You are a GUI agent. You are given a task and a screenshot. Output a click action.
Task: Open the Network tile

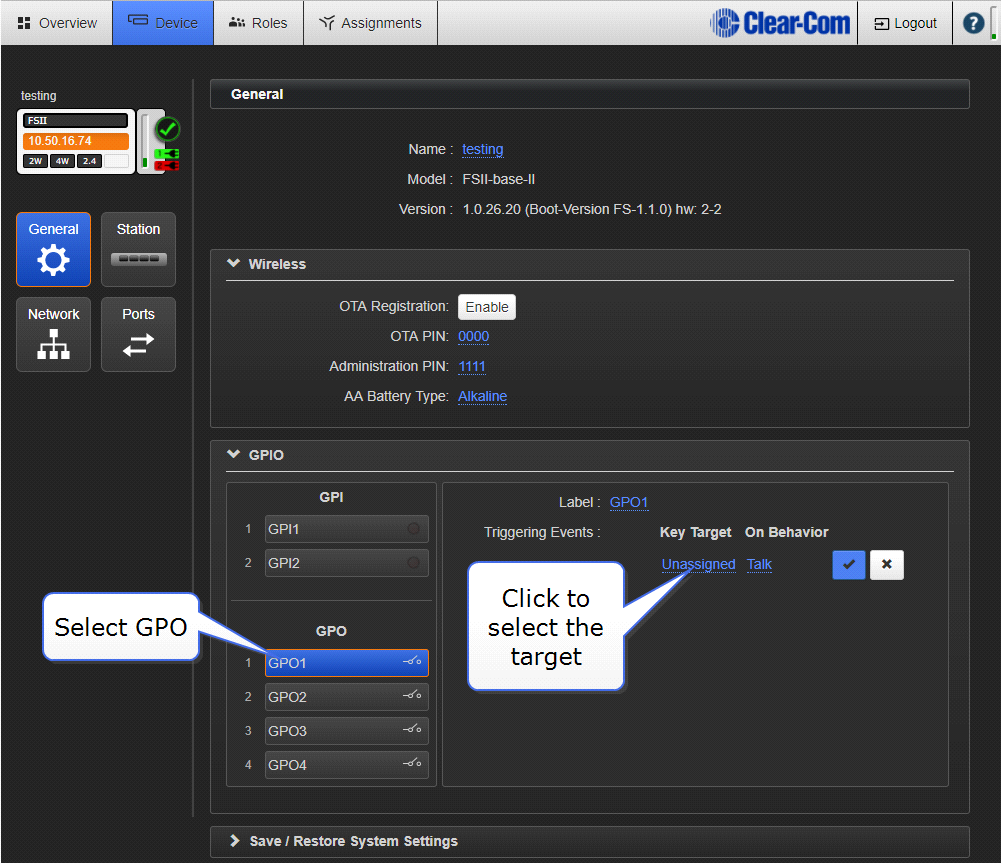pos(54,334)
